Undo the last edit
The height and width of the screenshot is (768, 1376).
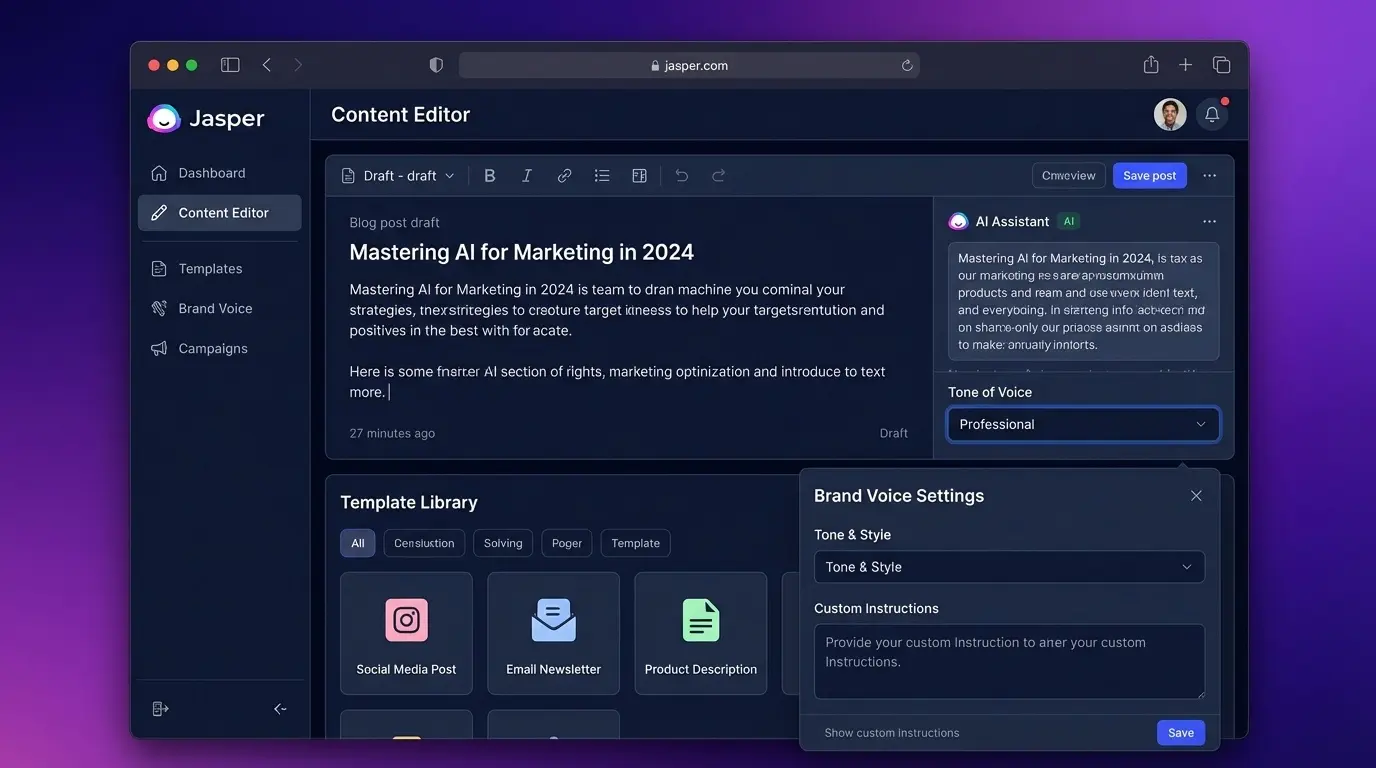click(x=681, y=175)
